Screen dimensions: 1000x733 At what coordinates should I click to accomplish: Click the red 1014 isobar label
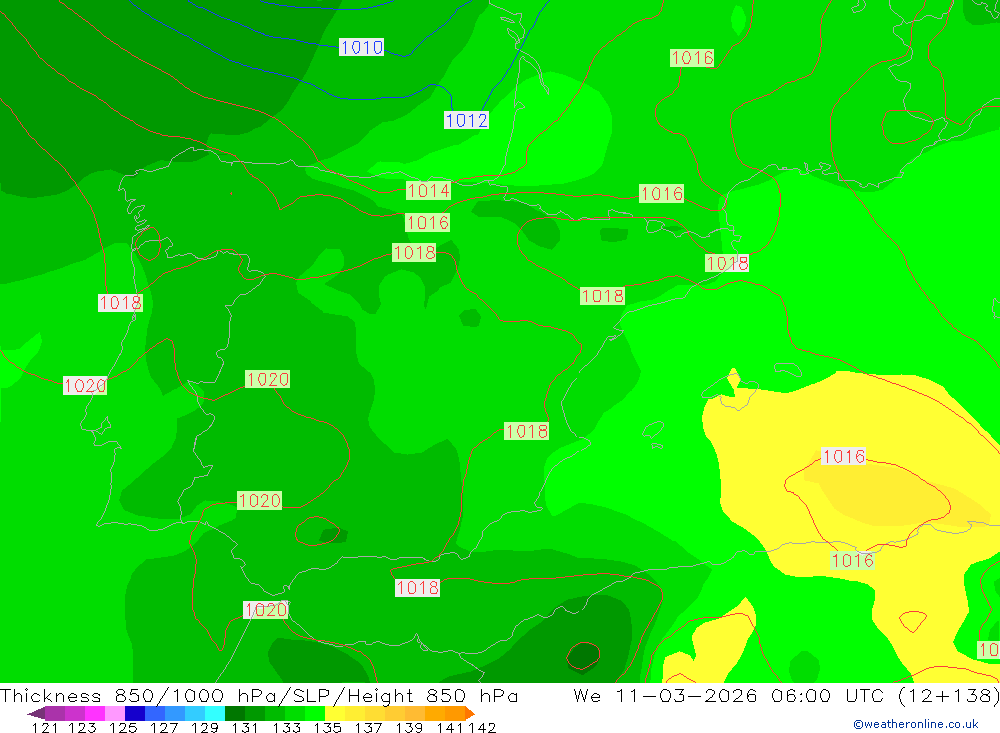[428, 190]
